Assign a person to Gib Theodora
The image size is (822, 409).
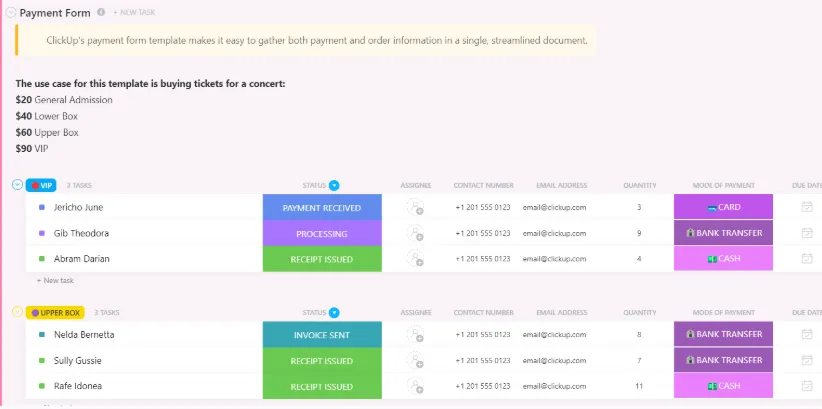pyautogui.click(x=415, y=233)
